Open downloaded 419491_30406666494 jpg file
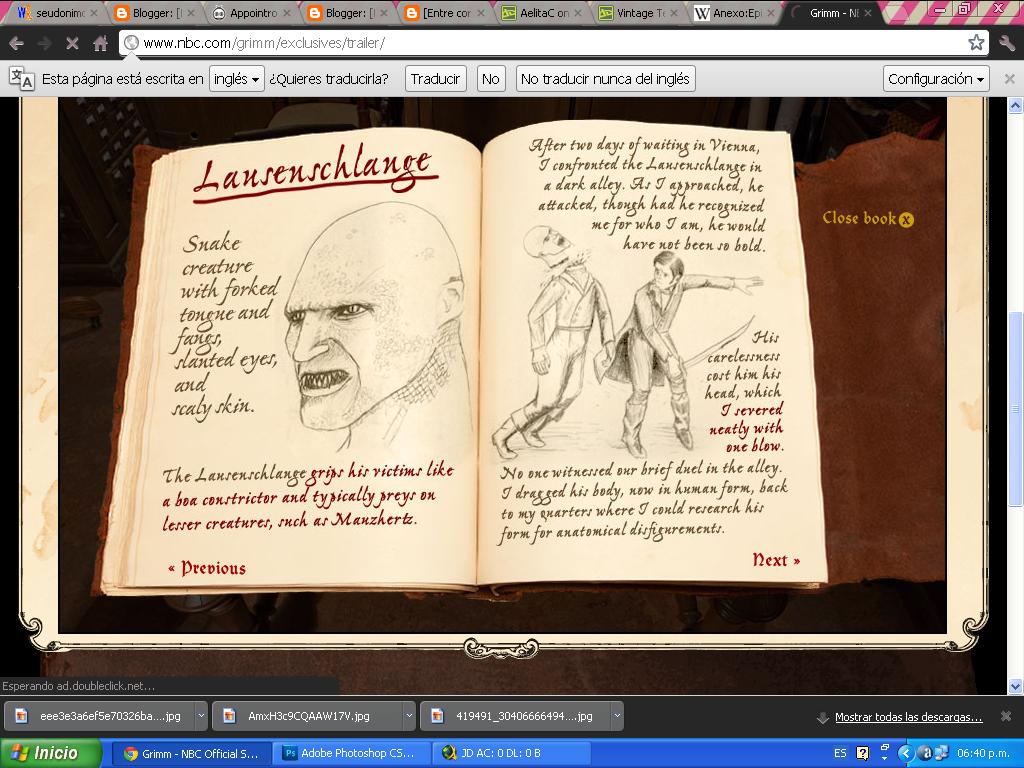 pos(515,716)
